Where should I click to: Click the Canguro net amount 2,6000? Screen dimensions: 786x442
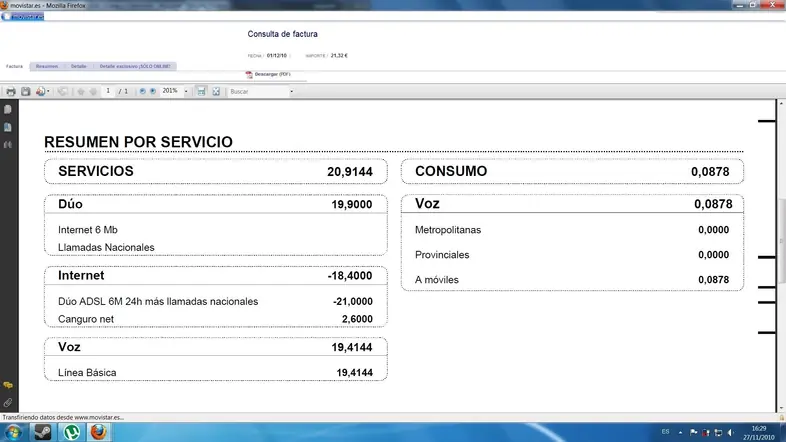357,319
